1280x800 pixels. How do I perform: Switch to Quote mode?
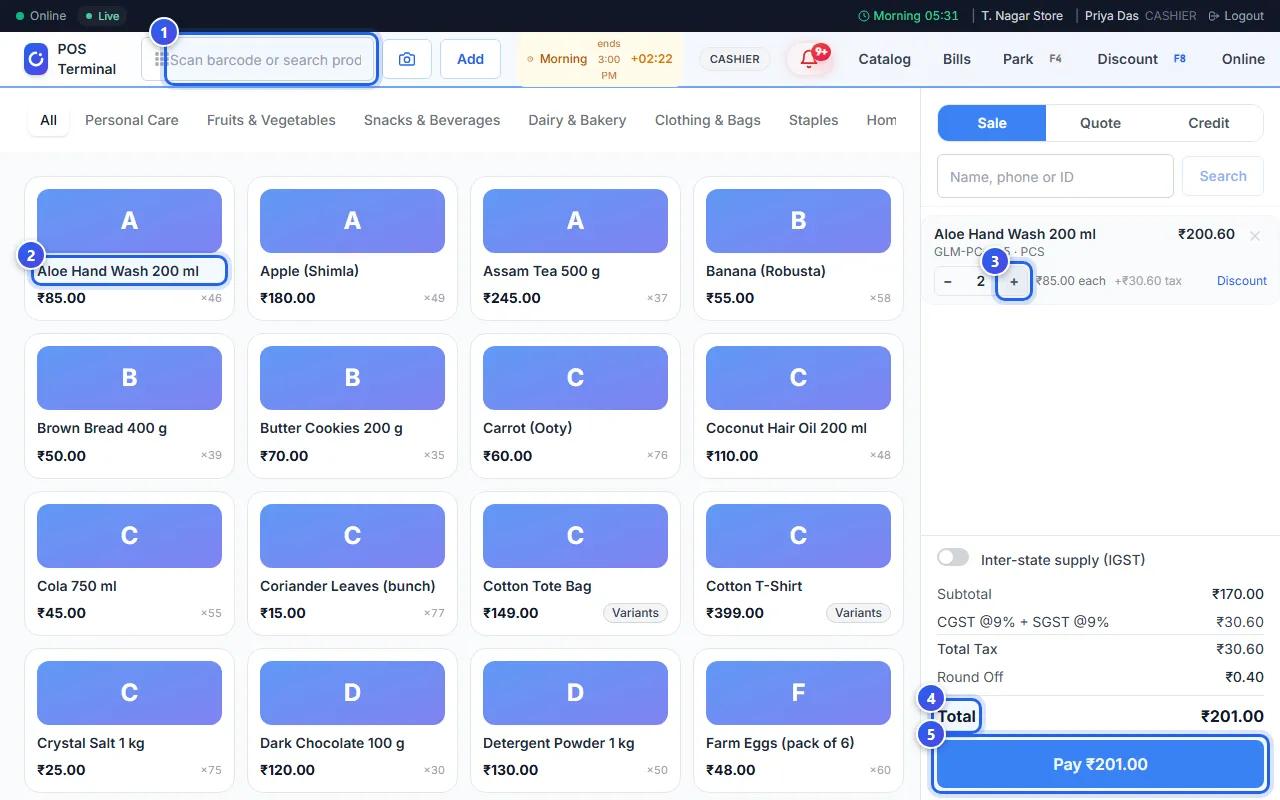click(1100, 123)
